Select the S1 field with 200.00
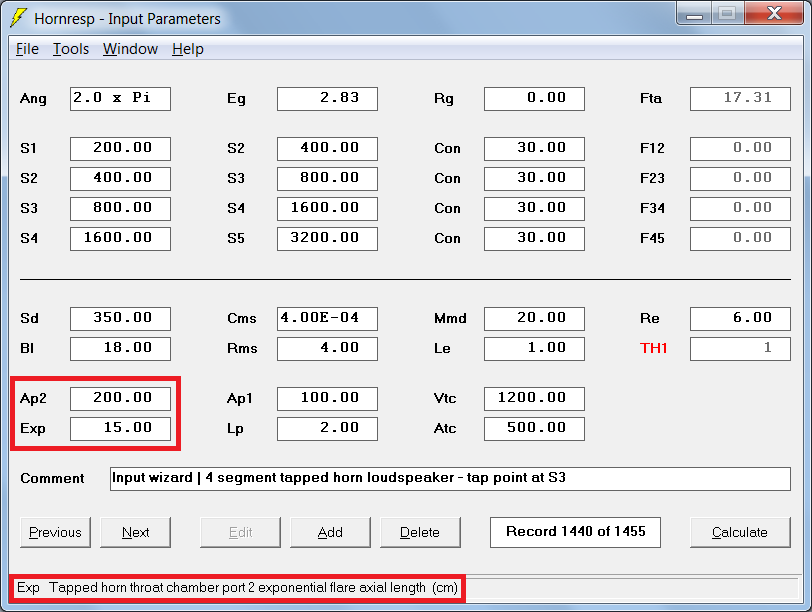 (x=120, y=149)
